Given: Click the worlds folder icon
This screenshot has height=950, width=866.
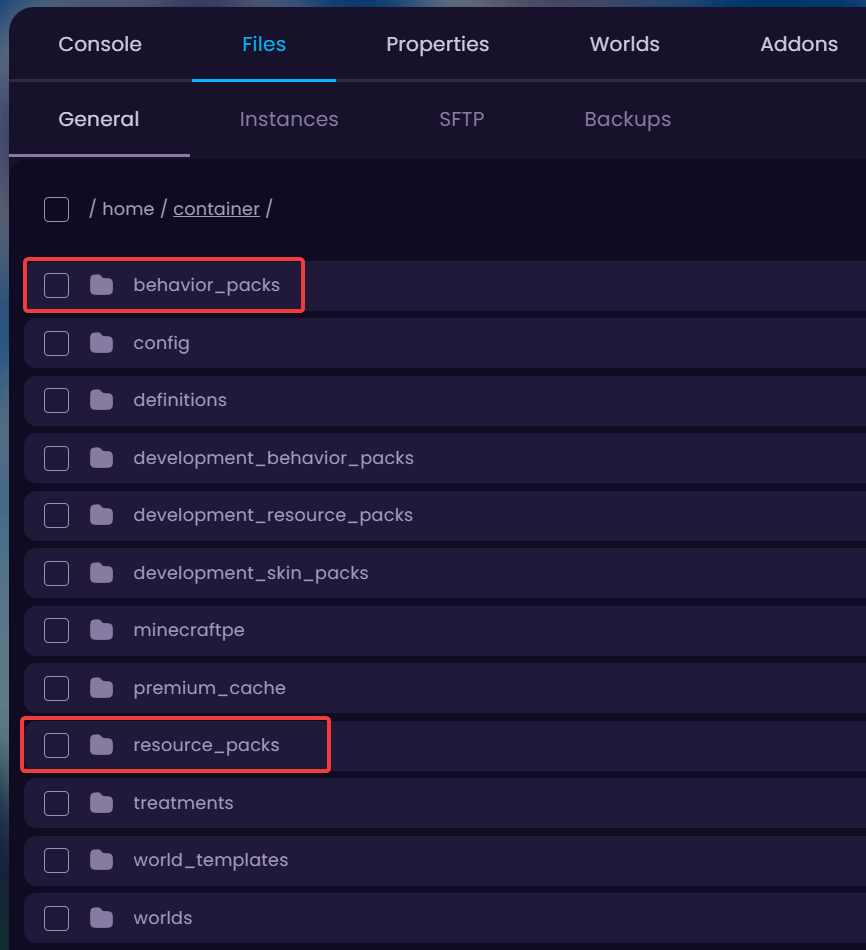Looking at the screenshot, I should (x=101, y=918).
